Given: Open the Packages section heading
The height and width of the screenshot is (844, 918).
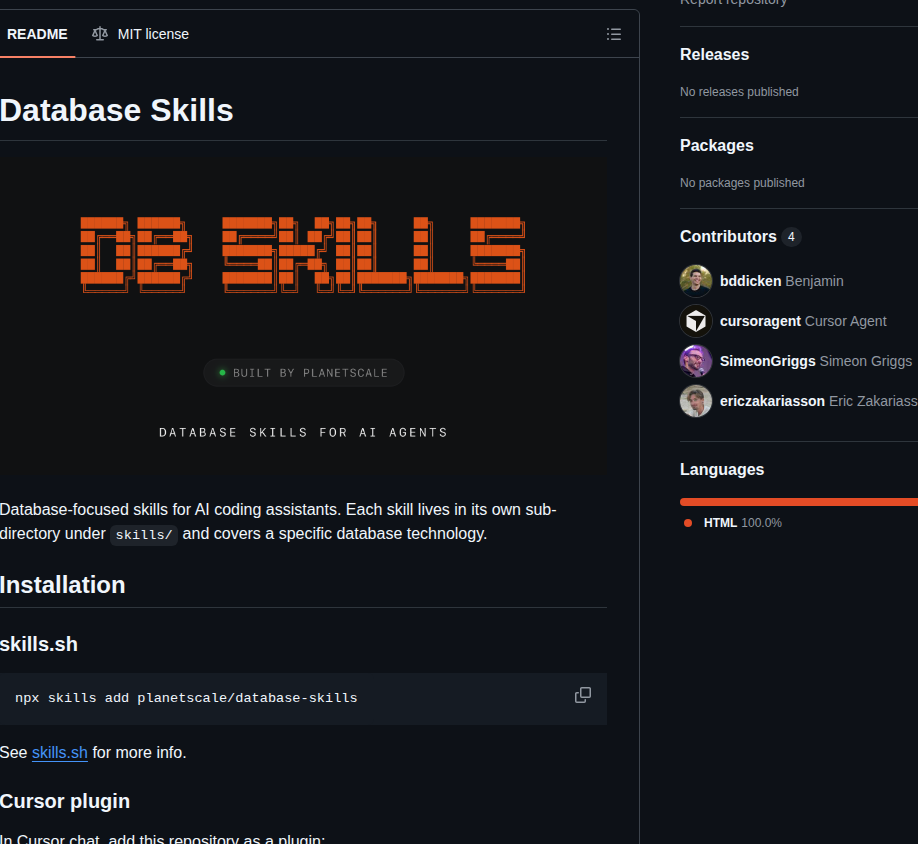Looking at the screenshot, I should [x=717, y=145].
